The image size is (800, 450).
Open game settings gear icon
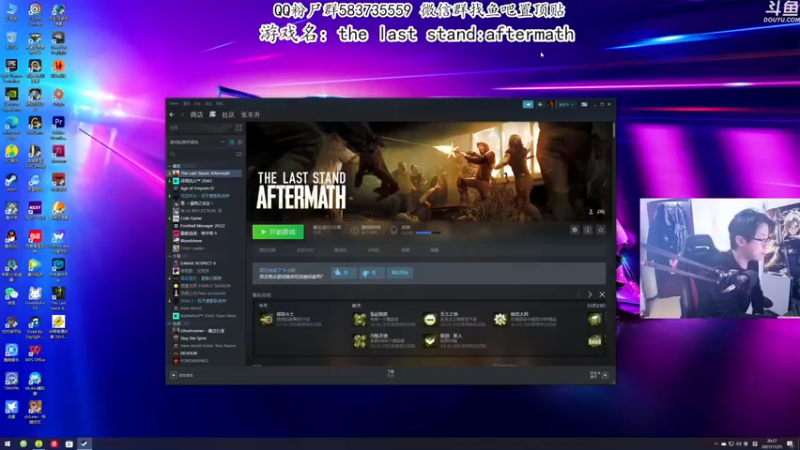tap(574, 230)
